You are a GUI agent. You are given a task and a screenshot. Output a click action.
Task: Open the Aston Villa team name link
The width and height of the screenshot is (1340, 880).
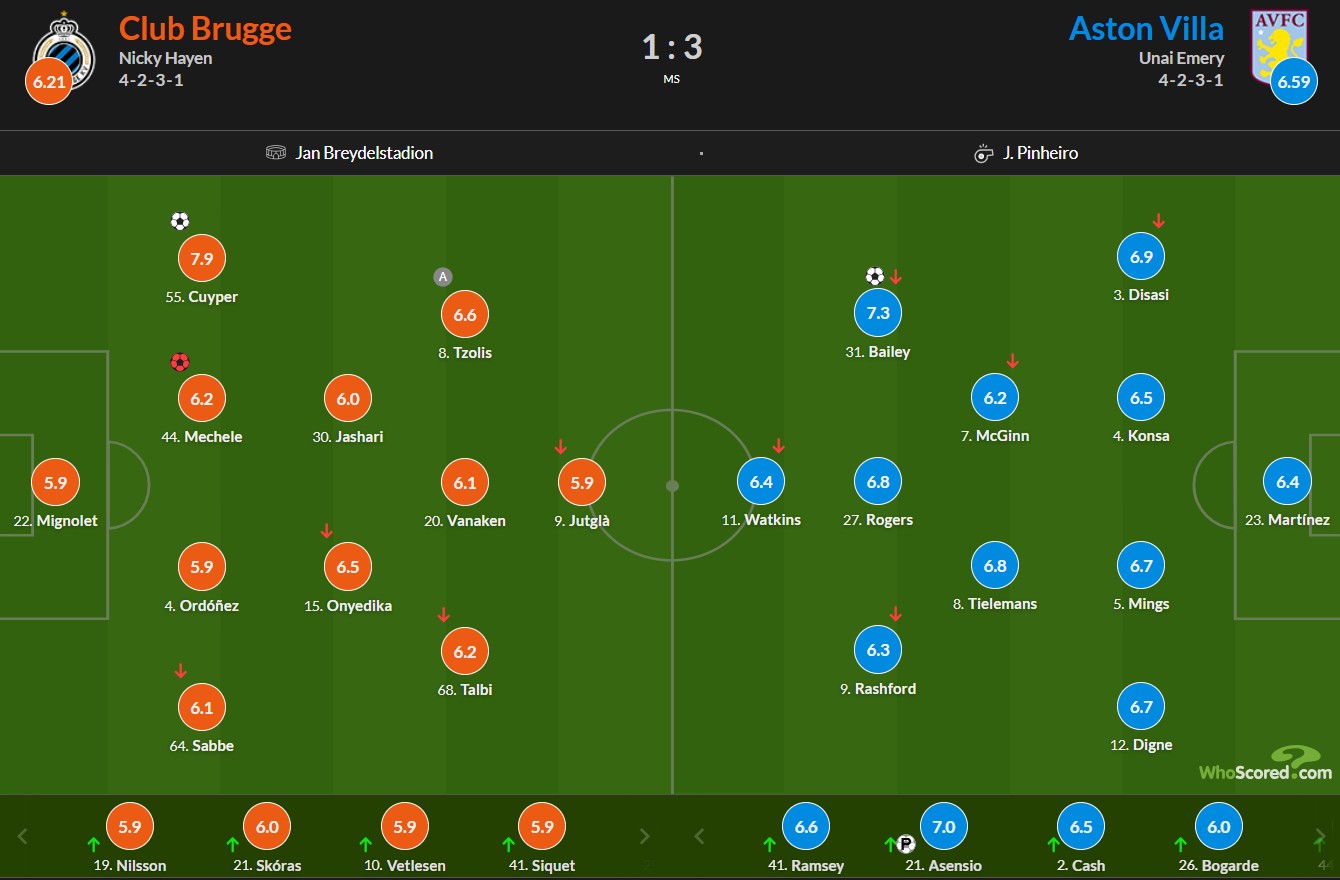(x=1146, y=27)
